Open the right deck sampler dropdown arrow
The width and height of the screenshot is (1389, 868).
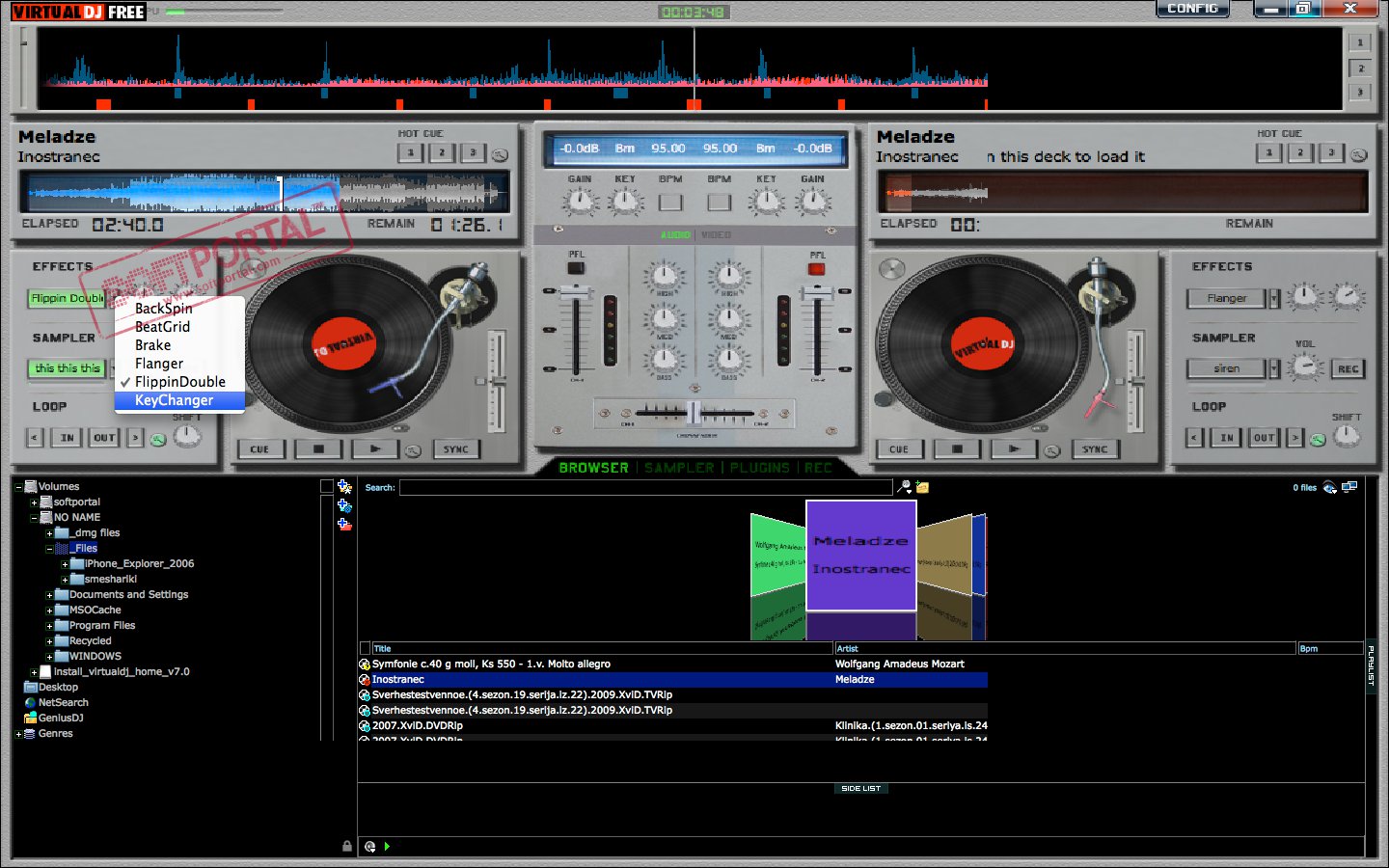(x=1273, y=368)
